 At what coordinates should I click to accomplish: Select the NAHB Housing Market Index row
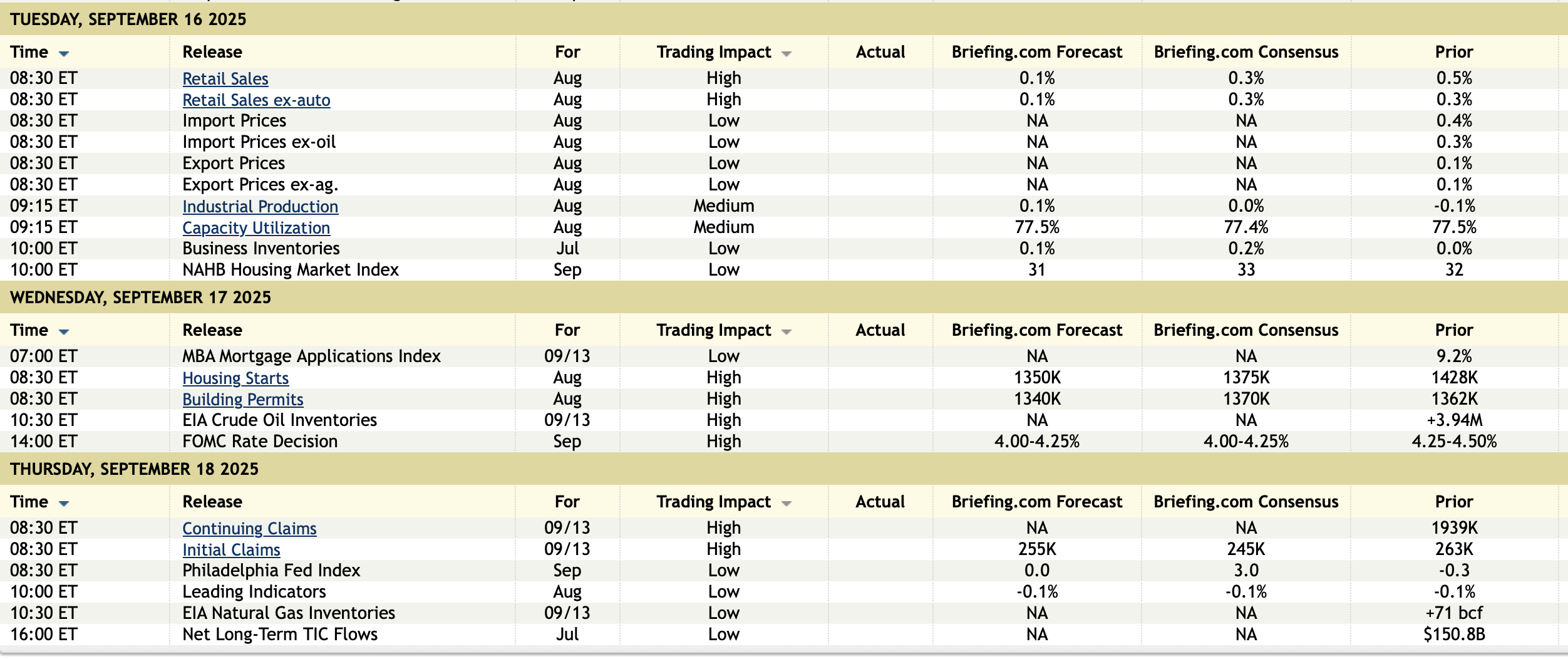pyautogui.click(x=291, y=270)
